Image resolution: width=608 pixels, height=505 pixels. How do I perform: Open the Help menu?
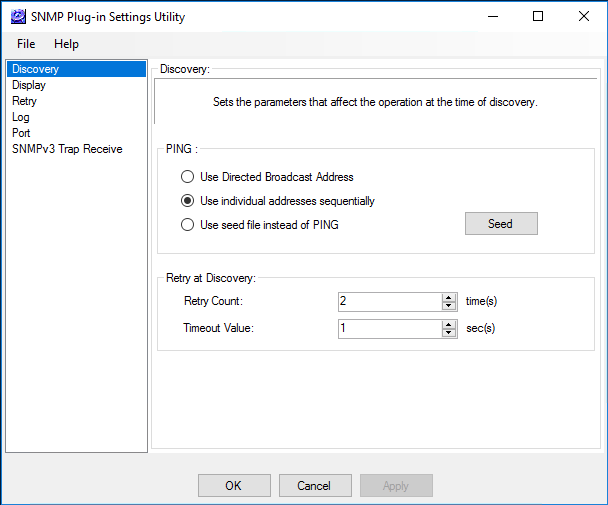(66, 44)
